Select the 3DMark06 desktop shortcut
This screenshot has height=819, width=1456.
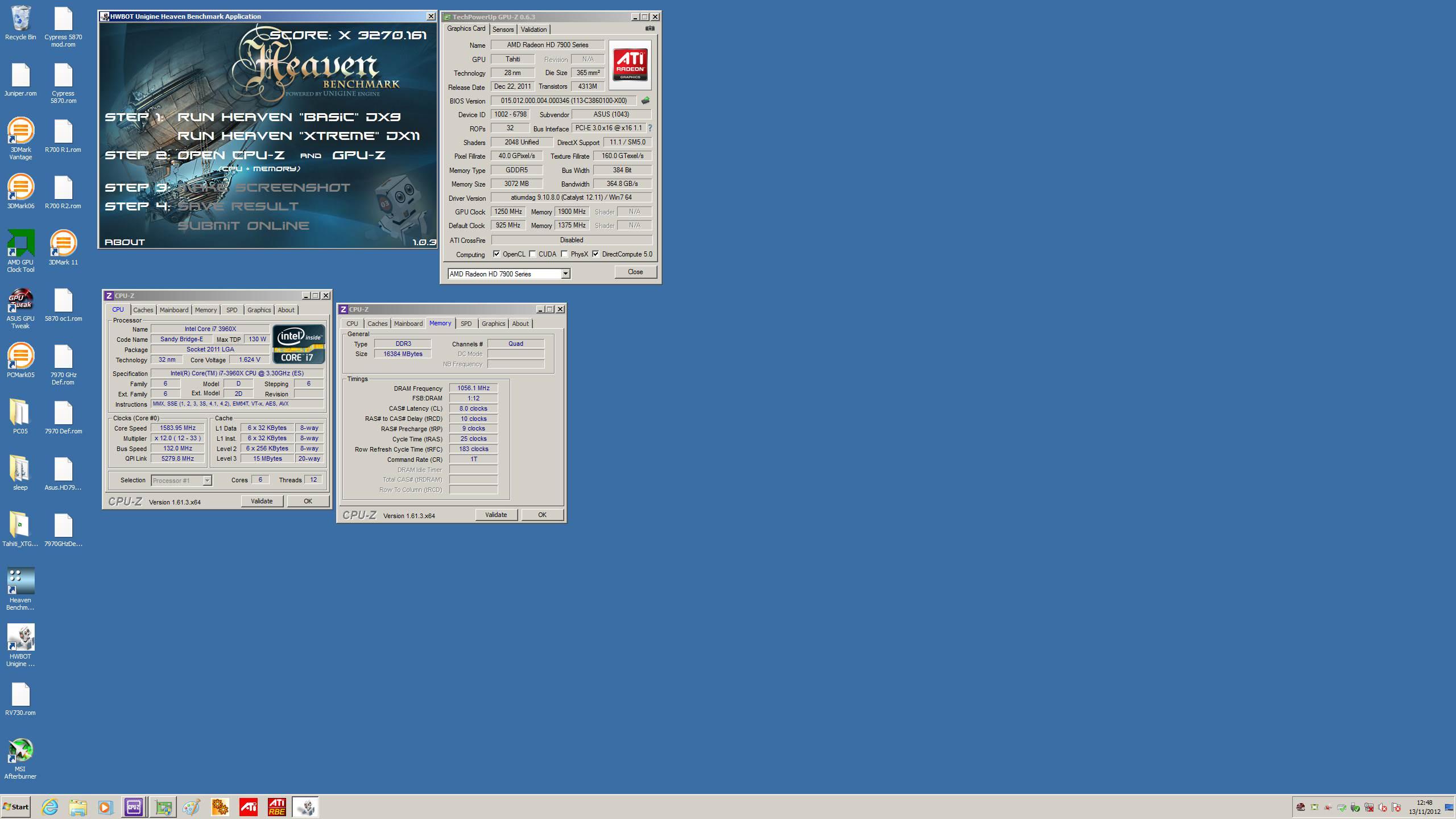point(20,192)
